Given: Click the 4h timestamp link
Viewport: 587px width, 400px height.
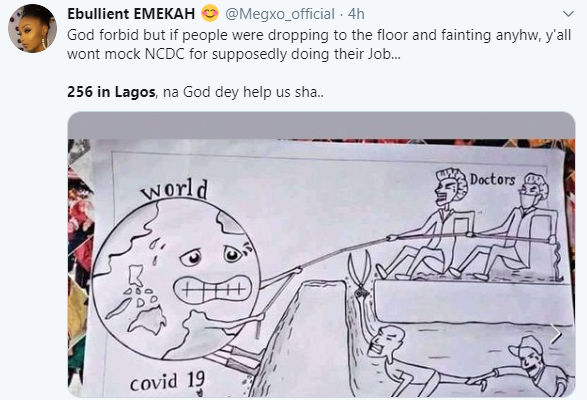Looking at the screenshot, I should pos(356,14).
